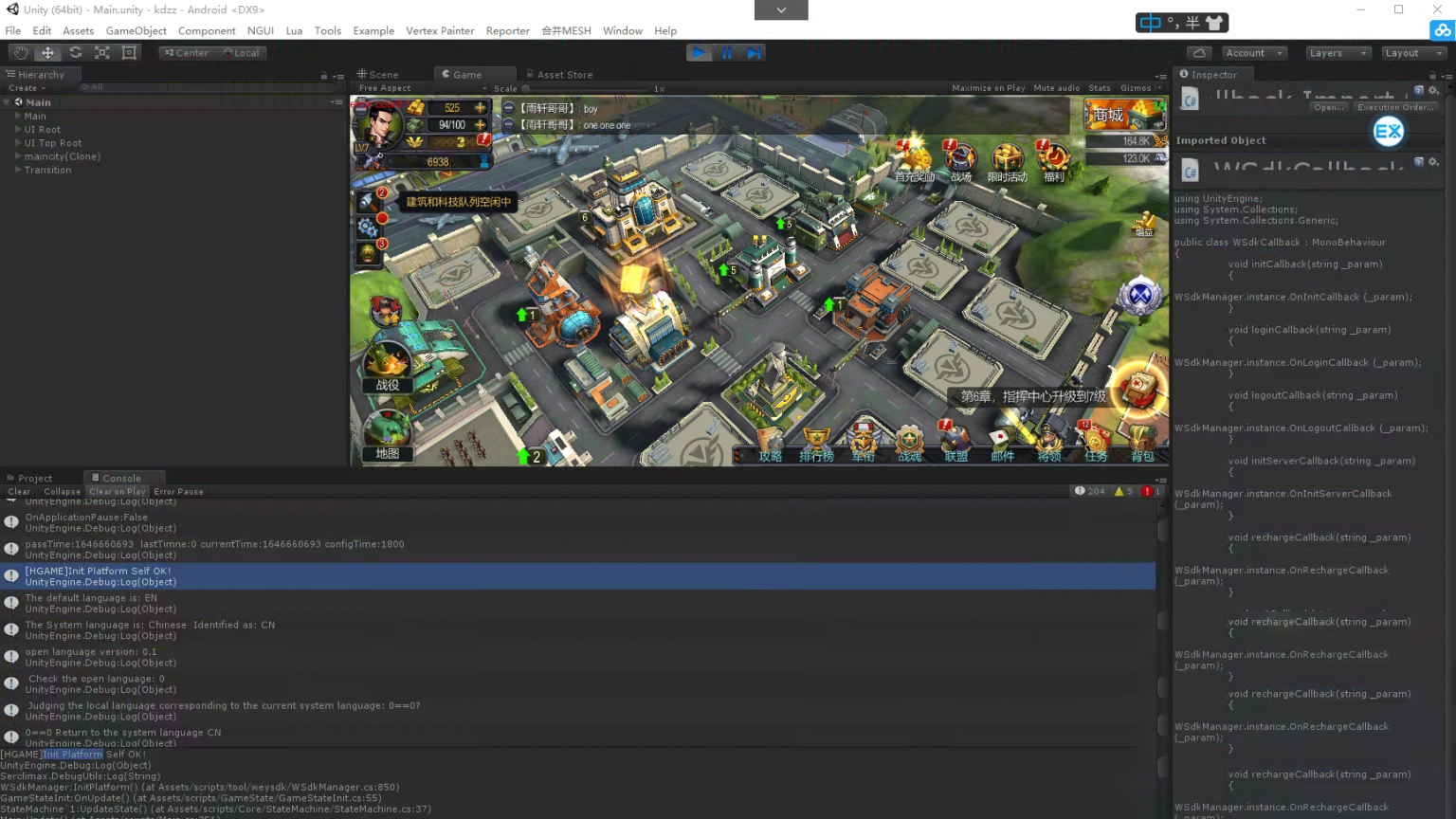Adjust the Game view Scale slider

(x=586, y=89)
